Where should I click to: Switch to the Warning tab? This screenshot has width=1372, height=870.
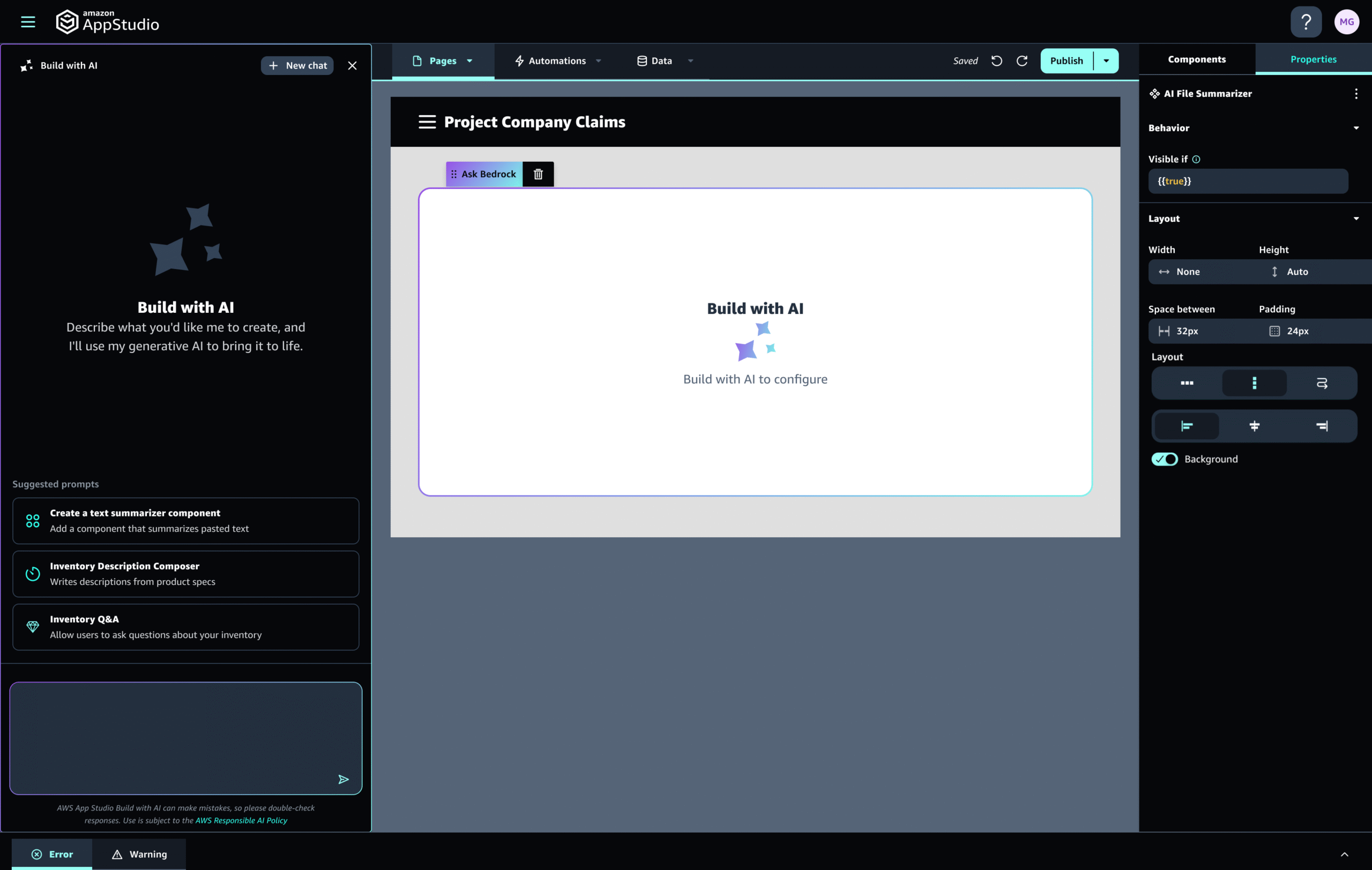pyautogui.click(x=139, y=854)
